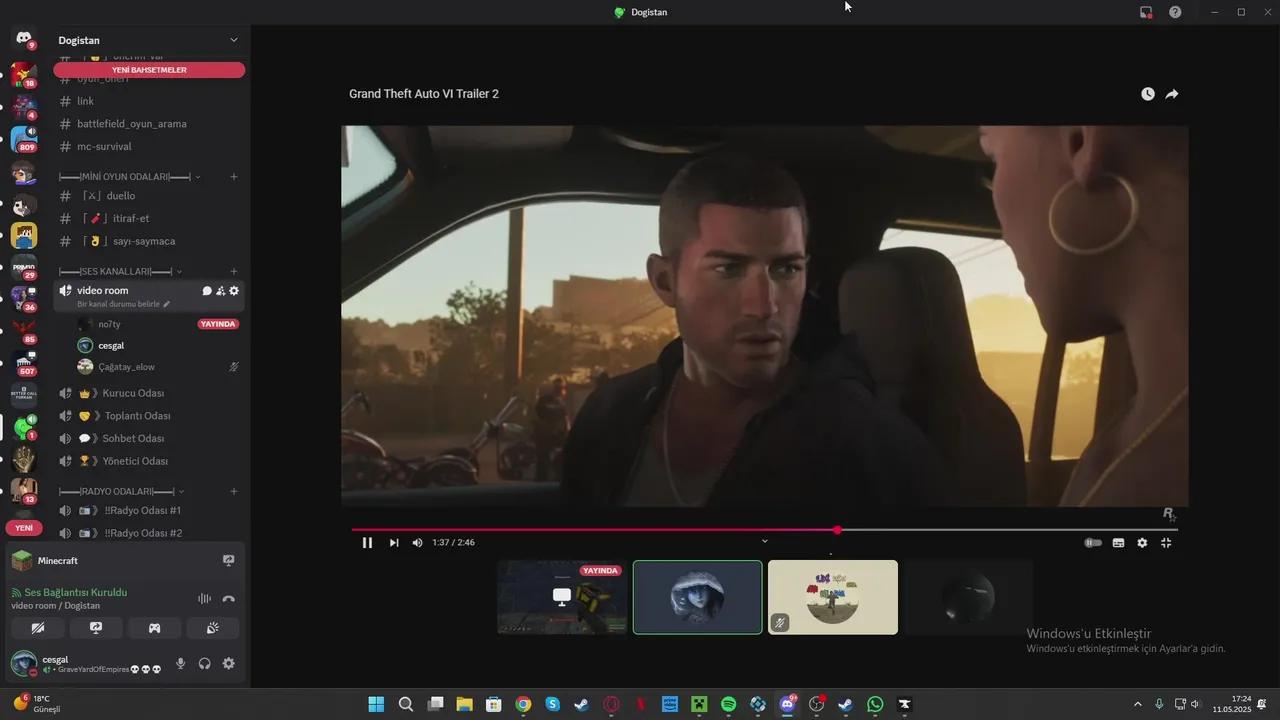Skip to the next video
1280x720 pixels.
(394, 543)
